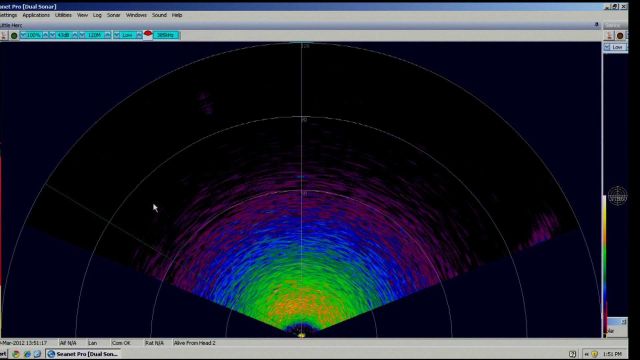Viewport: 640px width, 360px height.
Task: Open the Sonar menu
Action: point(113,15)
